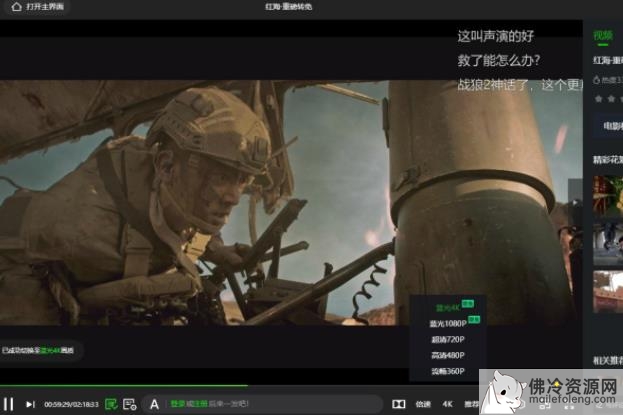Open danmaku settings icon
The width and height of the screenshot is (623, 415).
pyautogui.click(x=130, y=404)
